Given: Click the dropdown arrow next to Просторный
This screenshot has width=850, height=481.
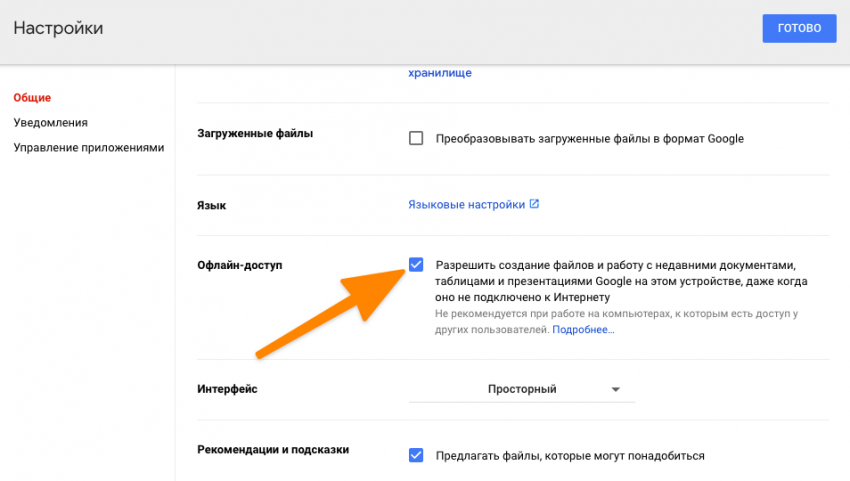Looking at the screenshot, I should tap(615, 389).
